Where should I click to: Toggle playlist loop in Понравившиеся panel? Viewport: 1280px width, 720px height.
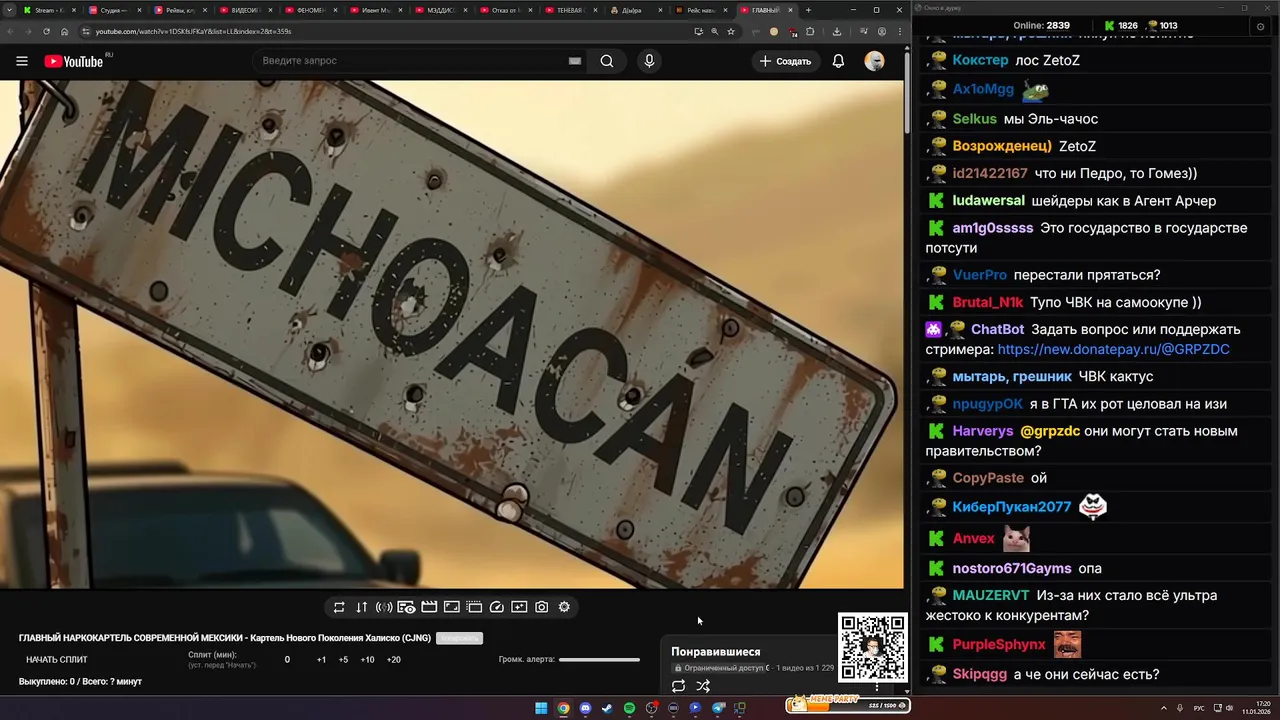point(678,686)
